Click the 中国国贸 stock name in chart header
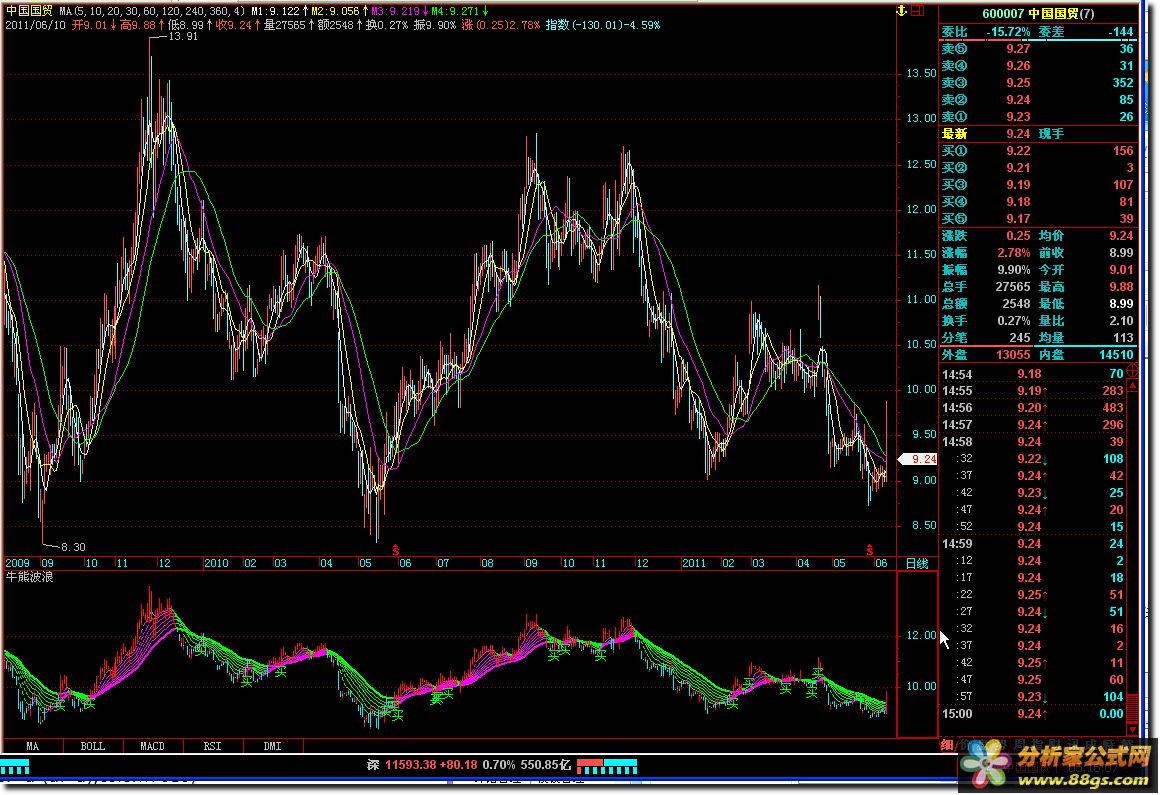Screen dimensions: 1160x795 pyautogui.click(x=30, y=11)
